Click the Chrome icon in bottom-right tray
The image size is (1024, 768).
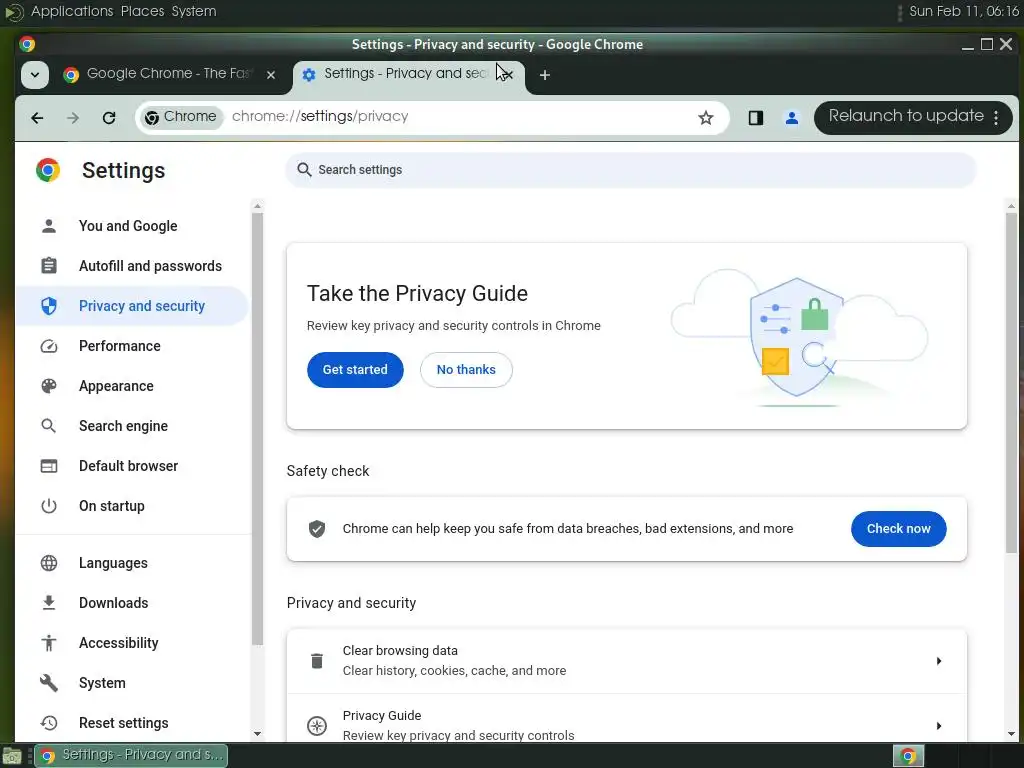(x=908, y=756)
